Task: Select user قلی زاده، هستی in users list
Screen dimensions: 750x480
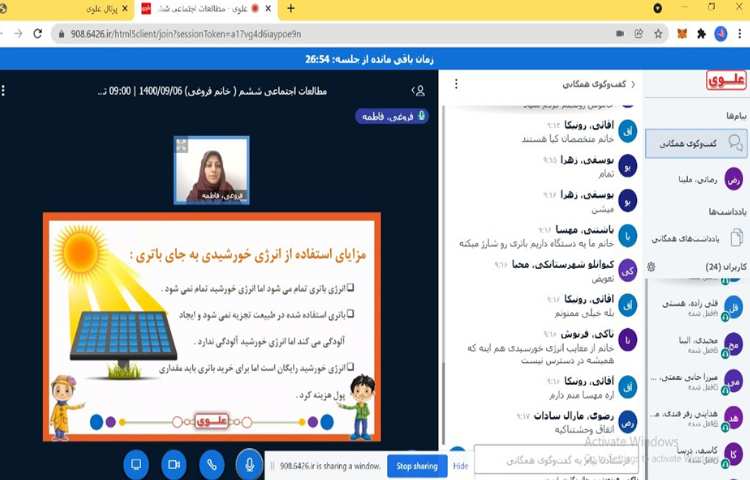Action: [696, 308]
